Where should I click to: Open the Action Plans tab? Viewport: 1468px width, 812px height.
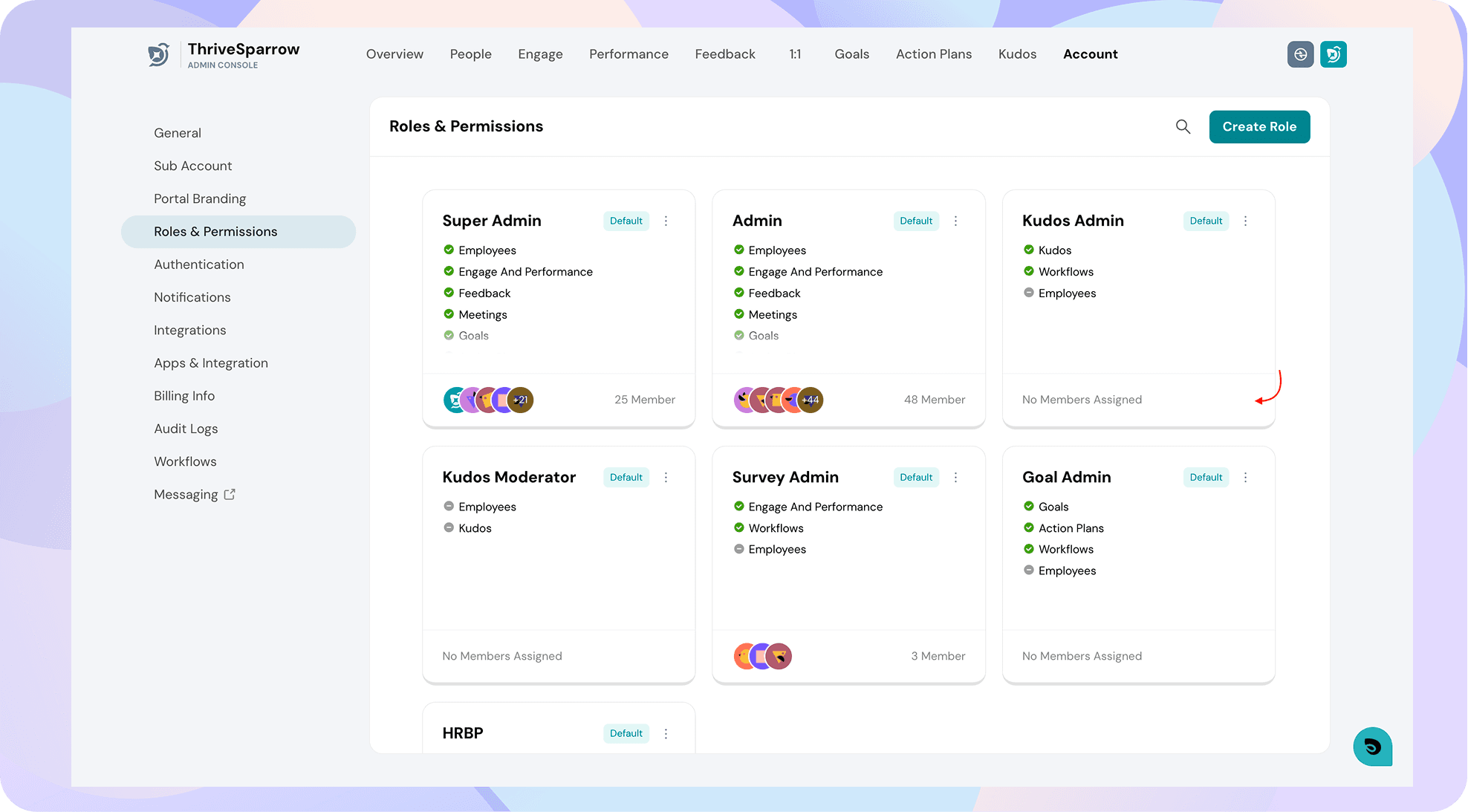pos(933,54)
